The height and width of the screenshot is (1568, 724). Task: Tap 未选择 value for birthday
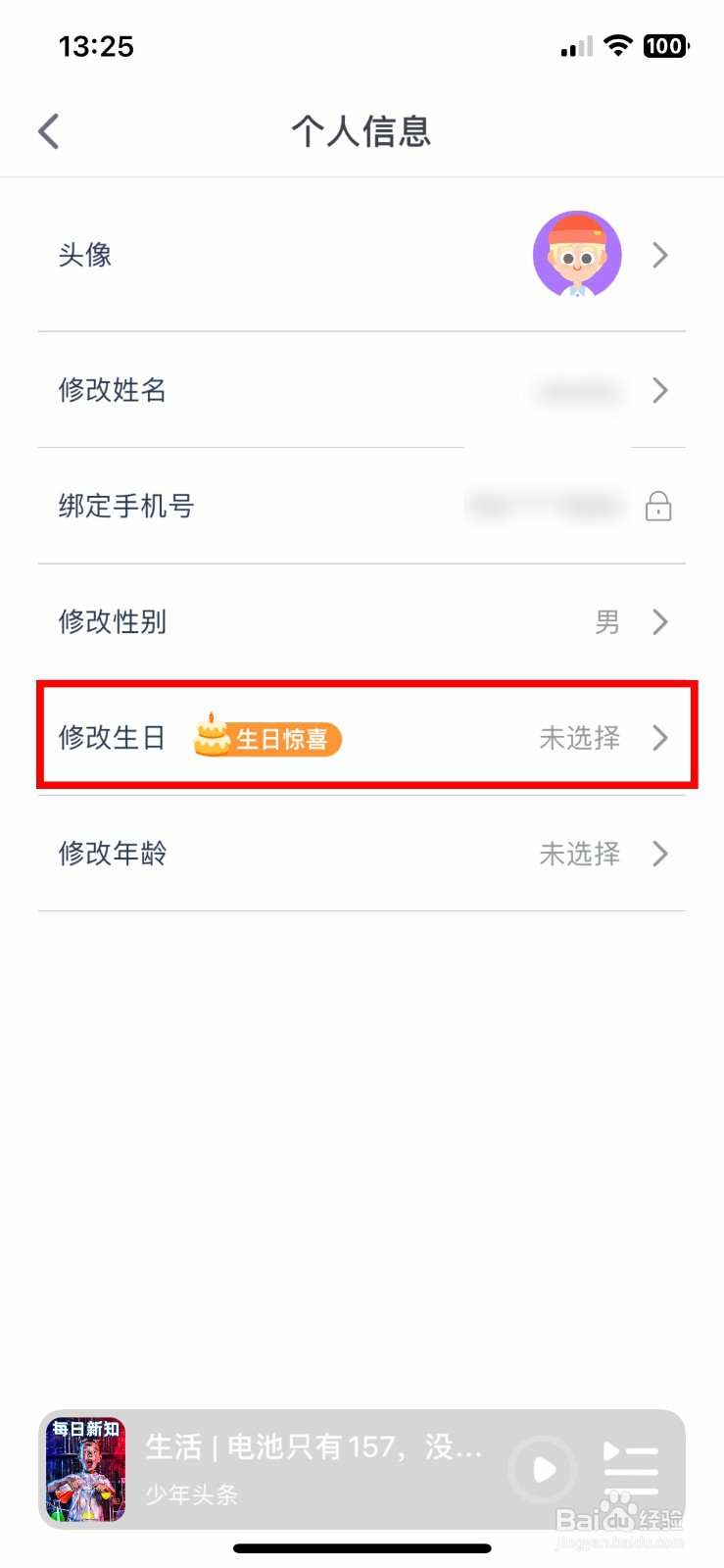tap(580, 738)
